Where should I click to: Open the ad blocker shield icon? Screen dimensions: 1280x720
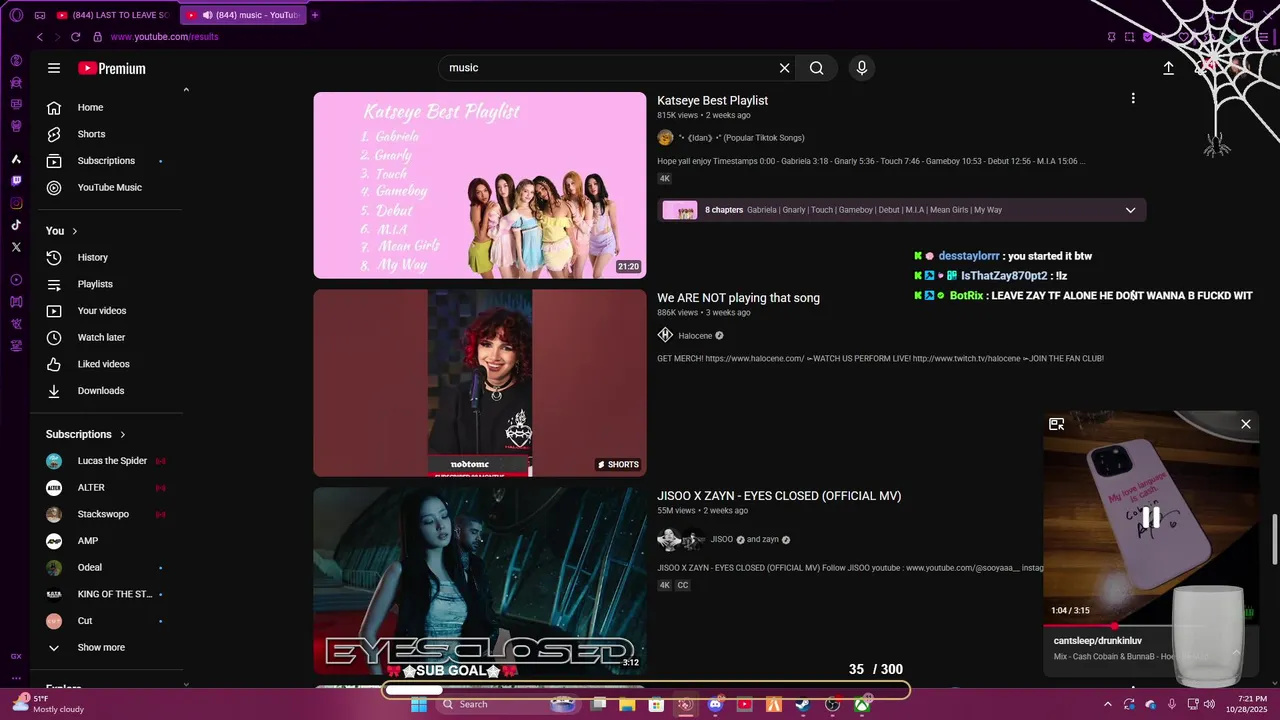(1148, 37)
